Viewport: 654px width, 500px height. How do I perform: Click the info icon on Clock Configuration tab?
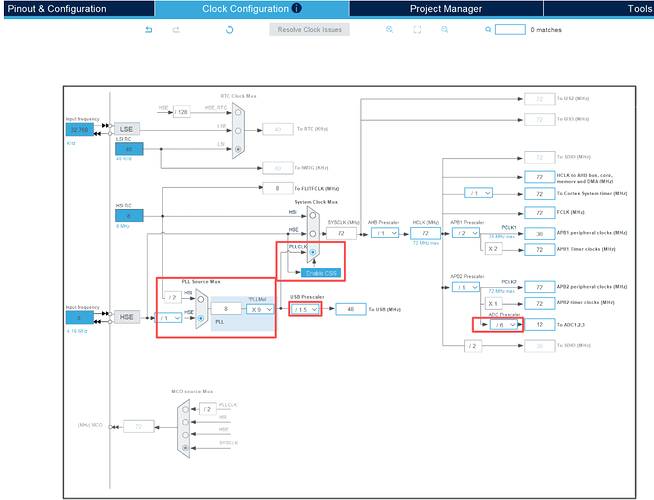click(297, 8)
